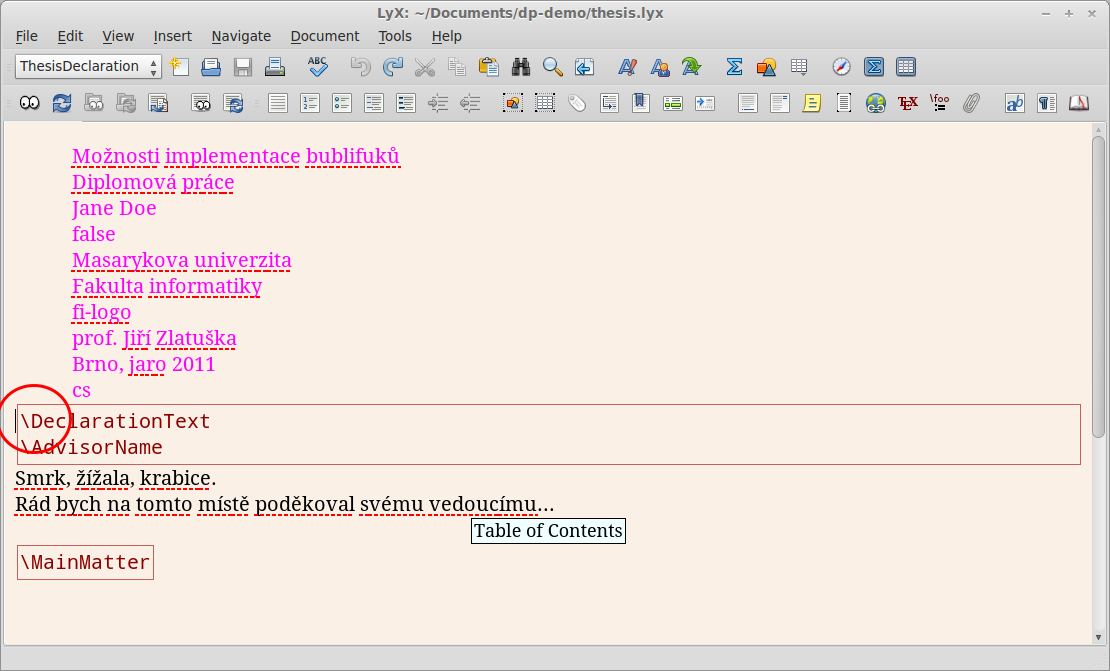Click the magnifying glass search icon
This screenshot has width=1110, height=671.
(553, 67)
